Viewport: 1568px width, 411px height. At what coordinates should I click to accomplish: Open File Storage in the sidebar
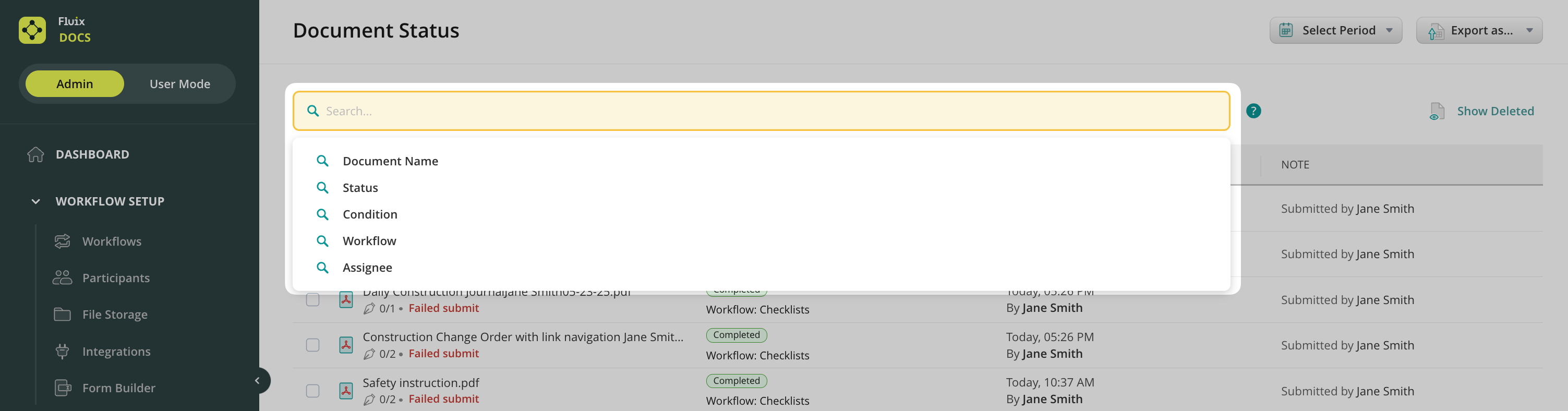point(114,315)
